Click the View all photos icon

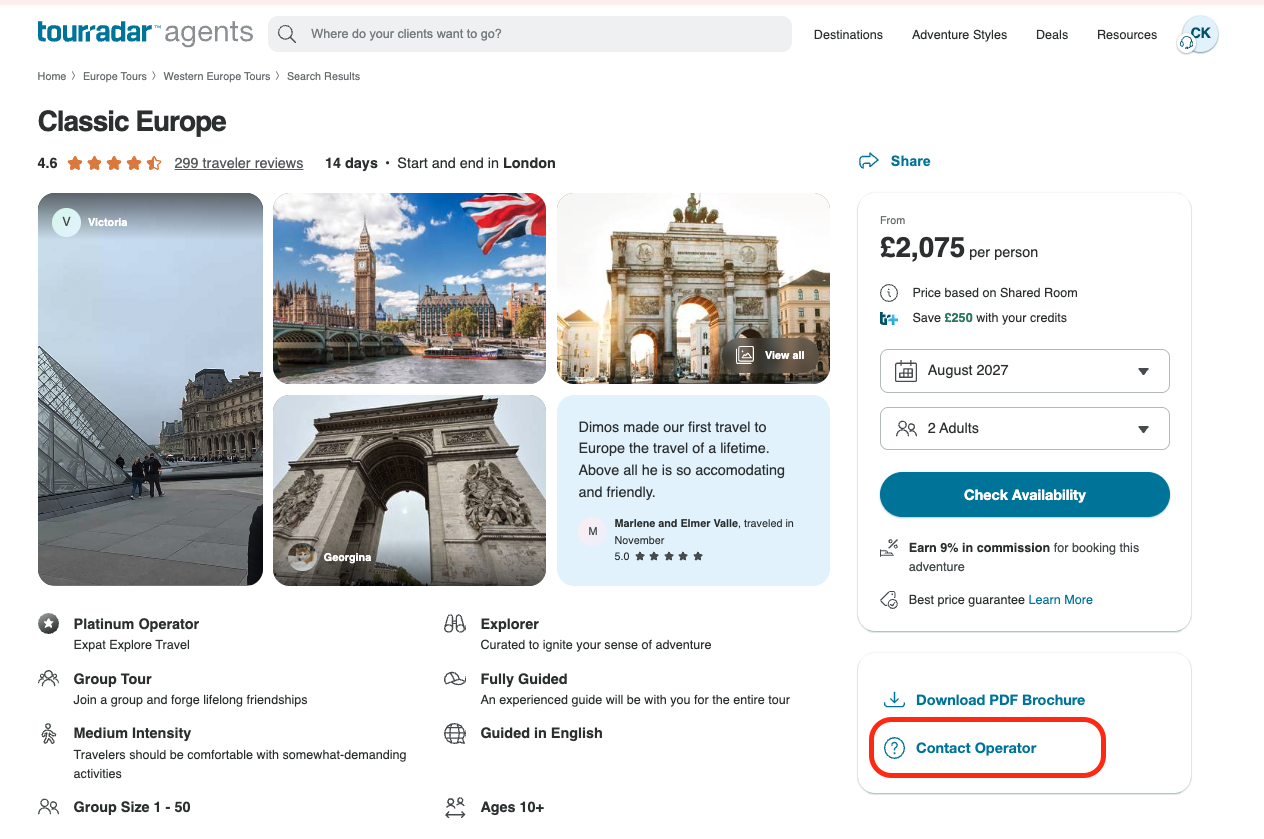pyautogui.click(x=745, y=355)
